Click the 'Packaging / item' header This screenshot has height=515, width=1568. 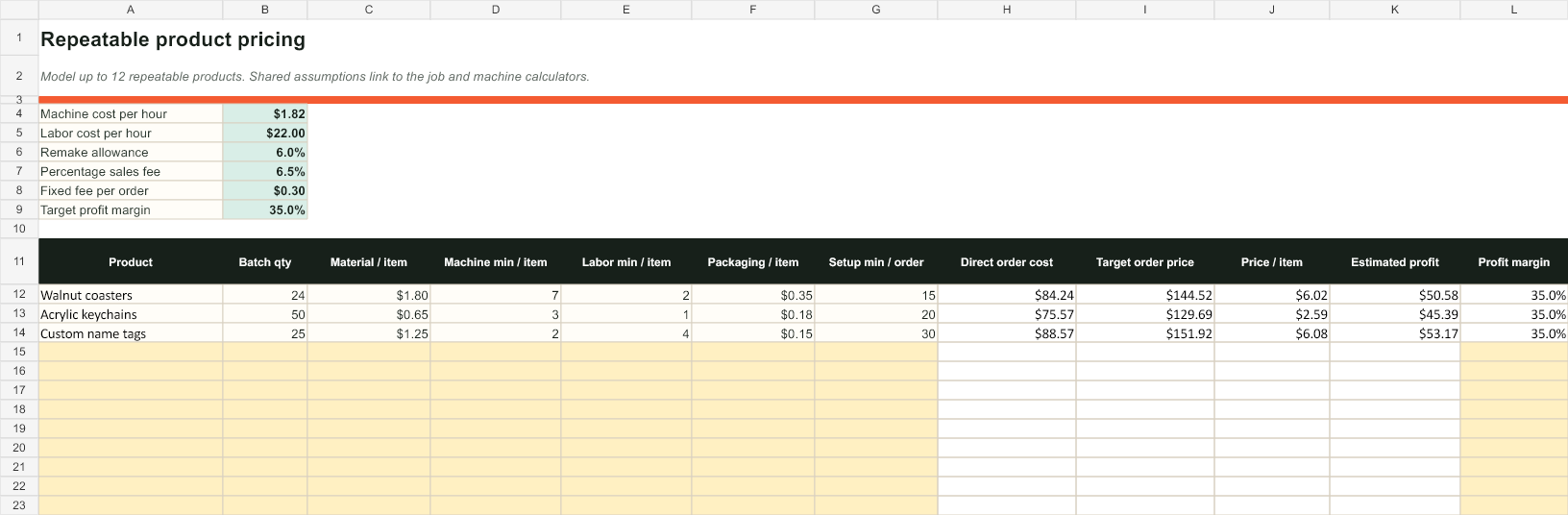pos(753,261)
